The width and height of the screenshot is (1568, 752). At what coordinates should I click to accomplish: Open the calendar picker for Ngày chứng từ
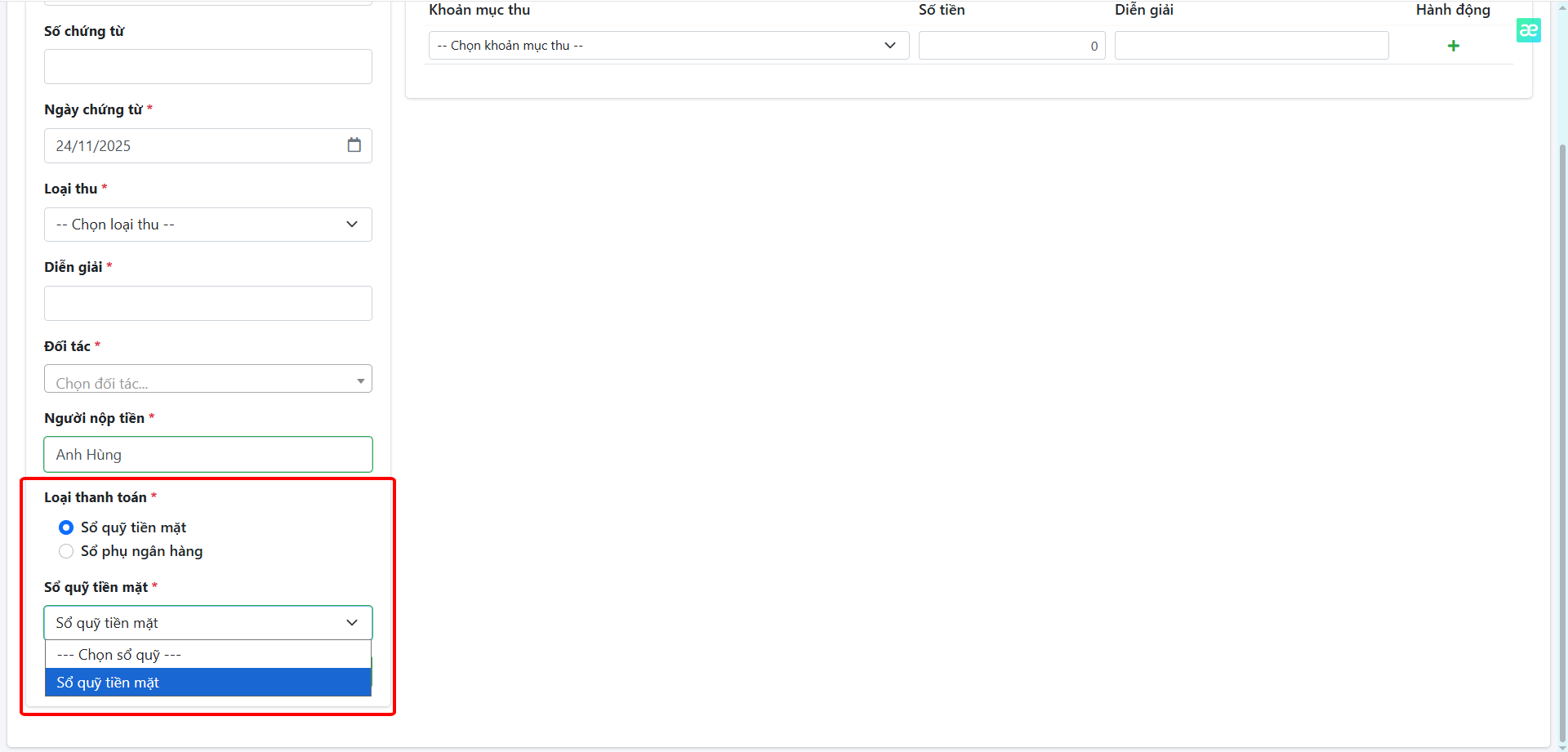click(354, 145)
